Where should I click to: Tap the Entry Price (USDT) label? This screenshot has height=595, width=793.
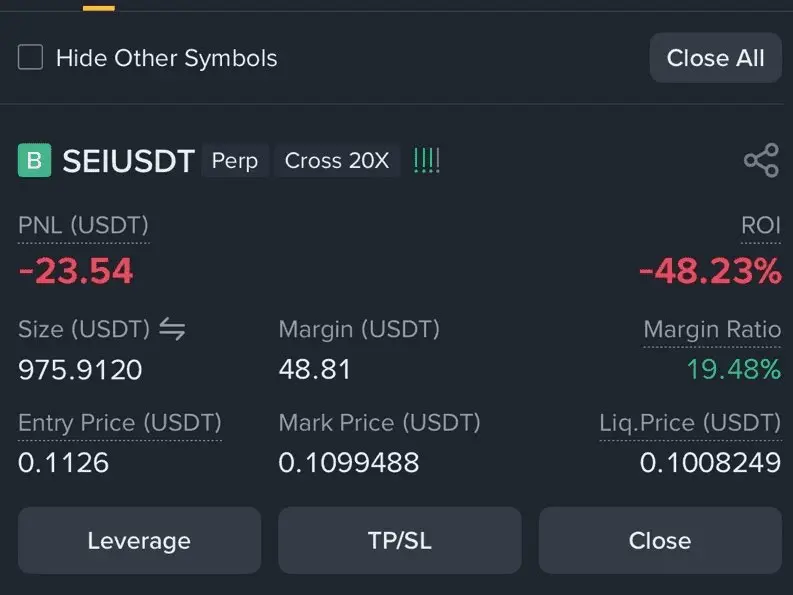tap(120, 423)
